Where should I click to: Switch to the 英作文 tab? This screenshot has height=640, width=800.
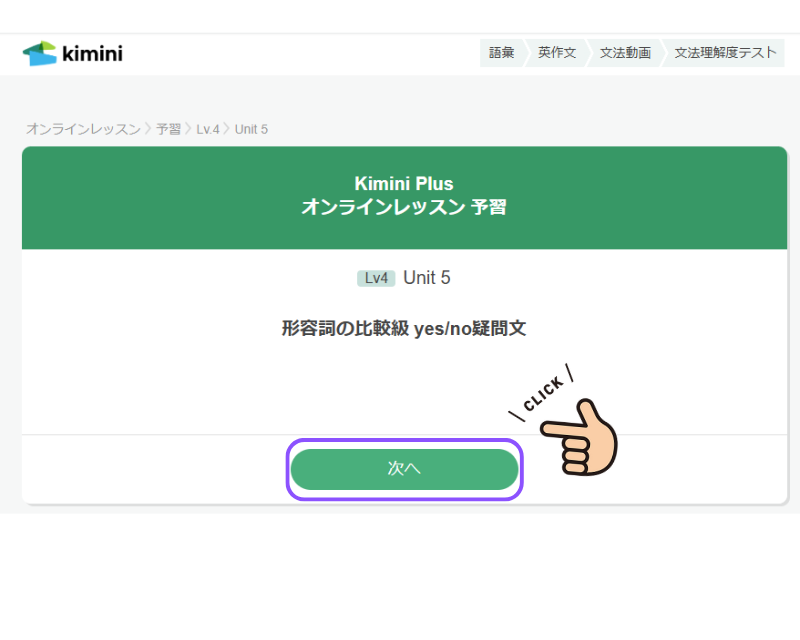click(557, 53)
